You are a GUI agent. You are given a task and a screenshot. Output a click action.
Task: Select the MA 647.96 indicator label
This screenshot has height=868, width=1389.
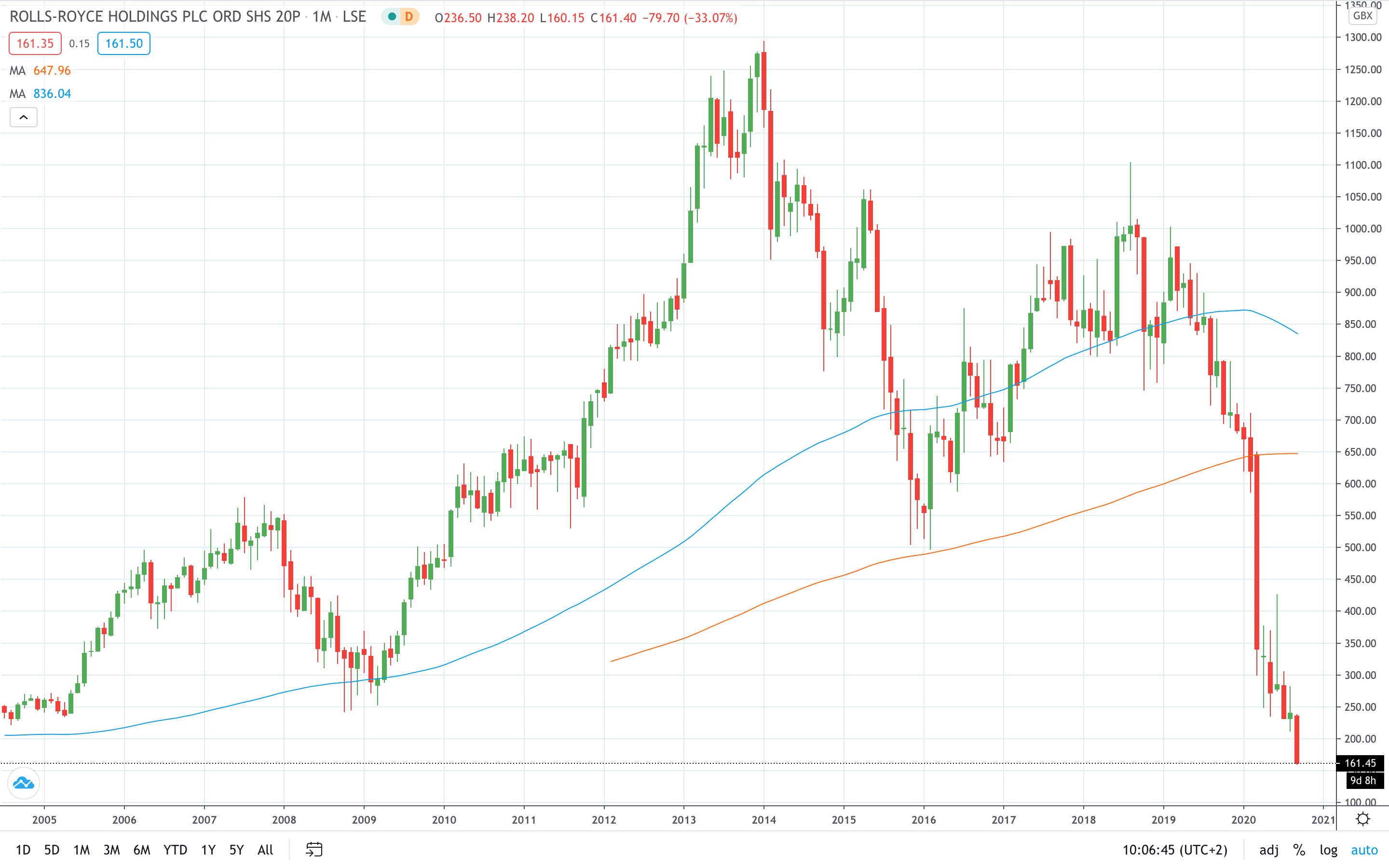[40, 70]
